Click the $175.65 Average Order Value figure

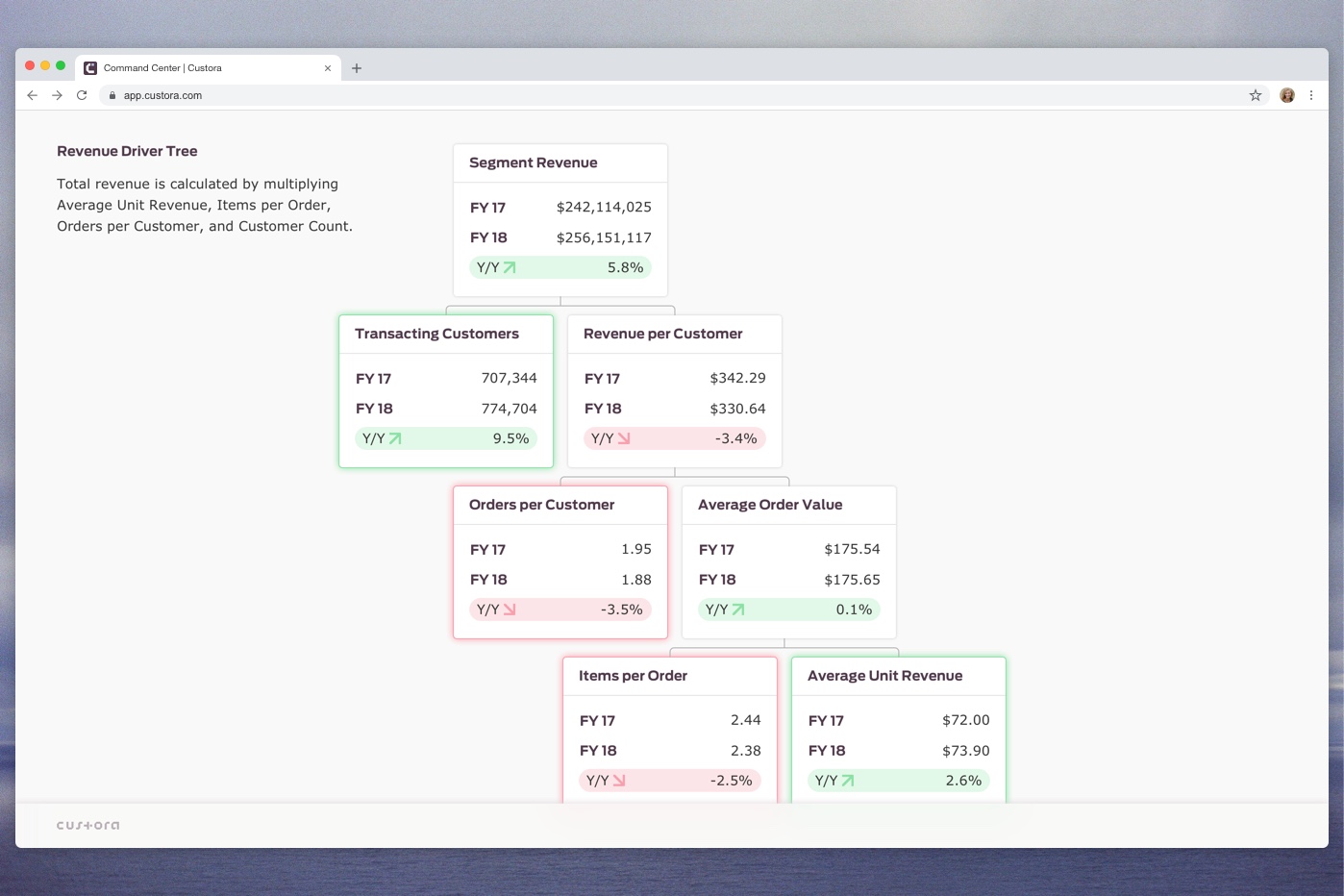click(x=853, y=580)
